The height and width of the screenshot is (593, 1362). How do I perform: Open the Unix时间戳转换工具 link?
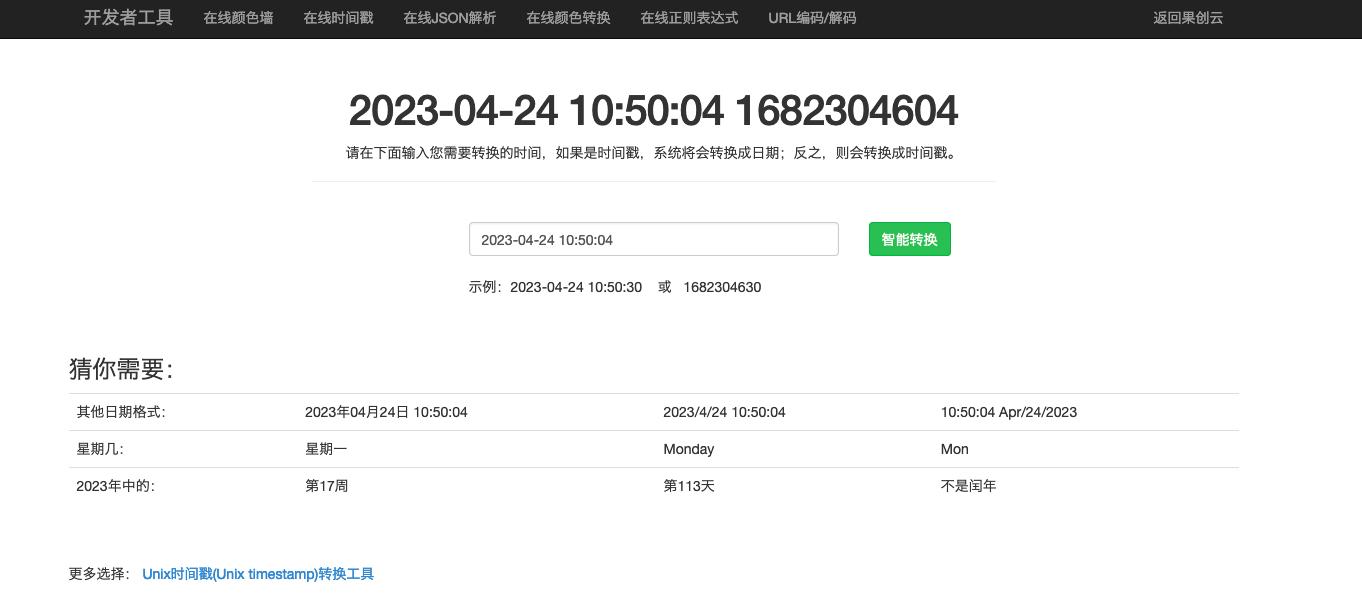[258, 574]
